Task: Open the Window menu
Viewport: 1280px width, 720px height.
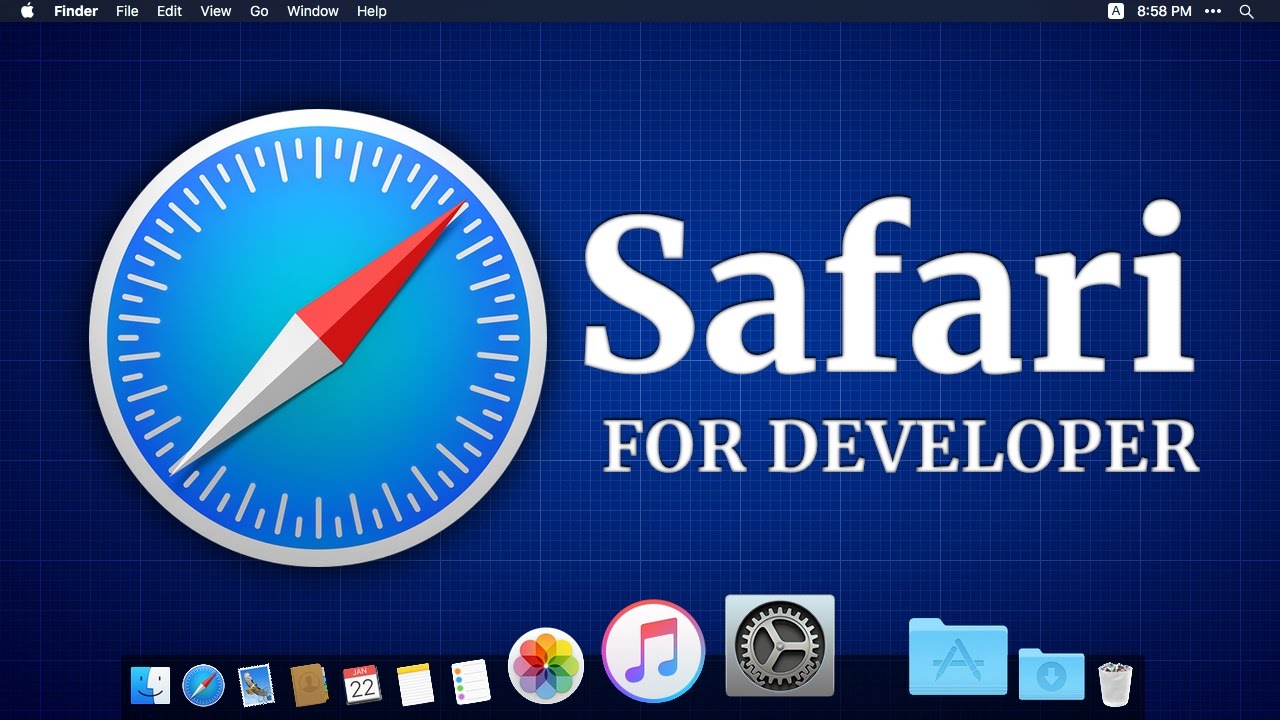Action: click(313, 11)
